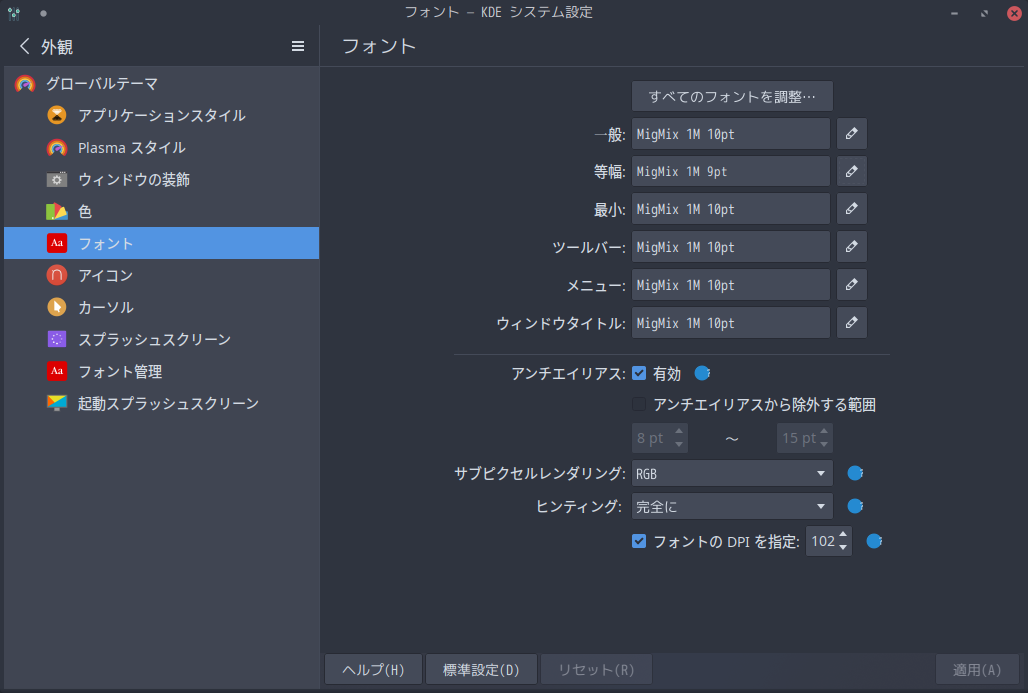1028x693 pixels.
Task: Edit the ウィンドウタイトル font with the pencil button
Action: pyautogui.click(x=852, y=323)
